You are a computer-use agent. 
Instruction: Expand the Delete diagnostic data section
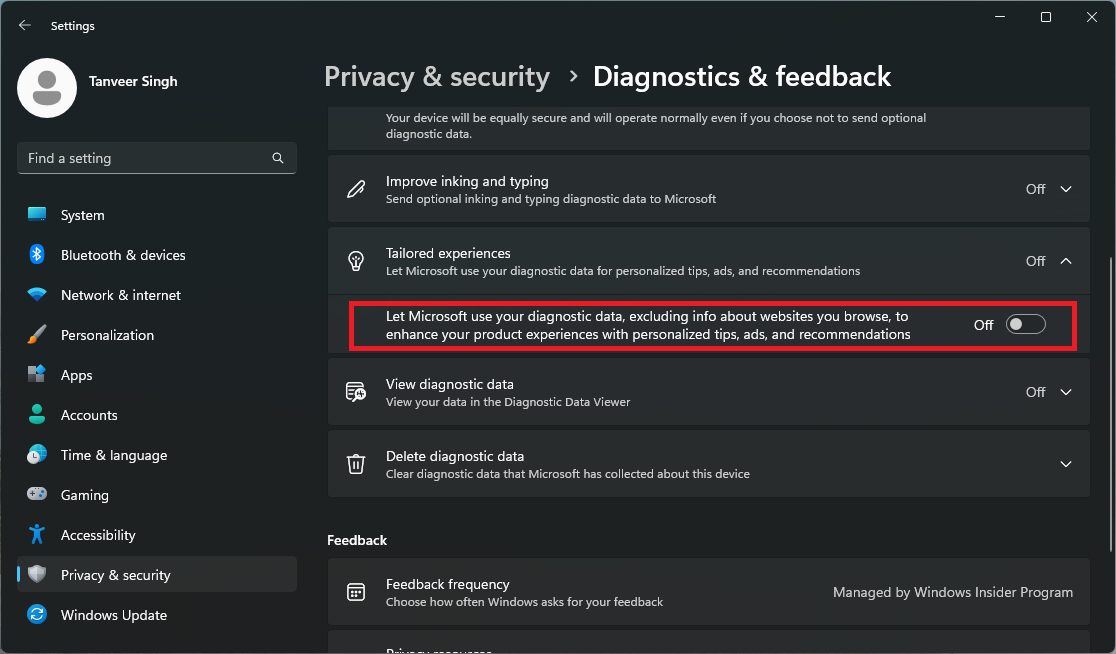[x=1065, y=463]
